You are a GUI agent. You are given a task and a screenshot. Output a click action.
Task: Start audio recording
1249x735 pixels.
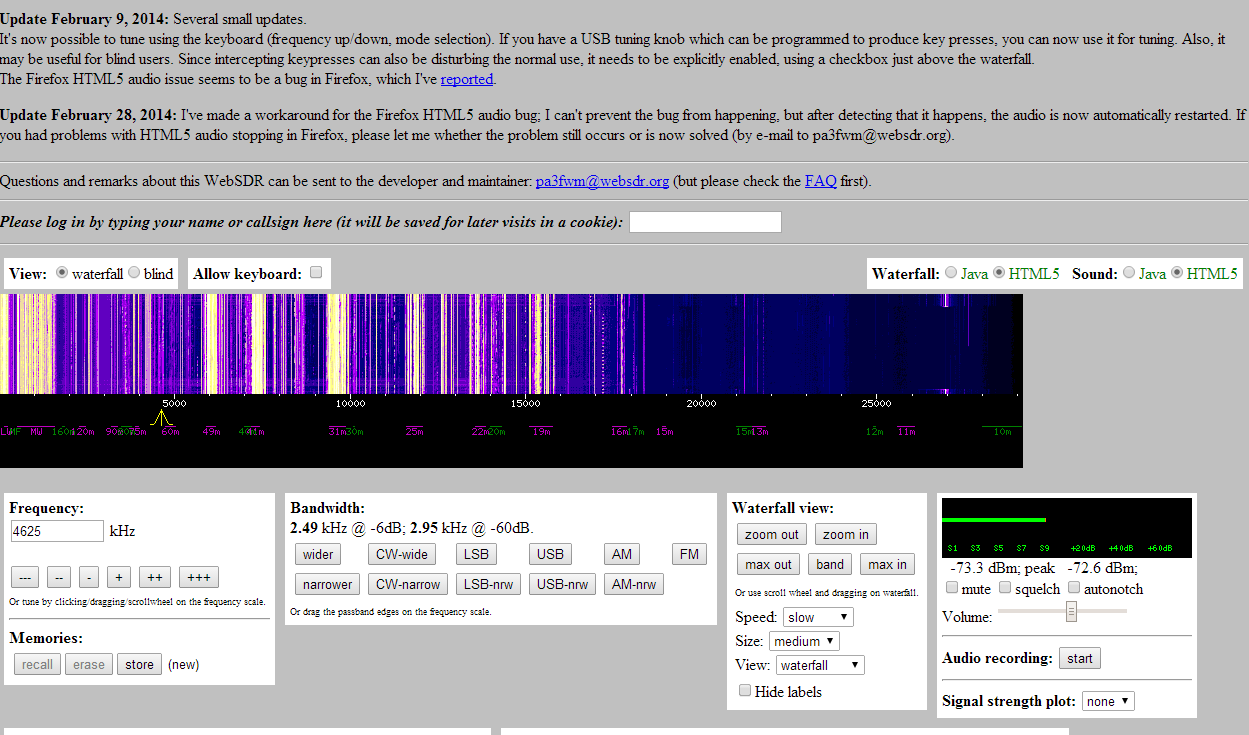1080,658
